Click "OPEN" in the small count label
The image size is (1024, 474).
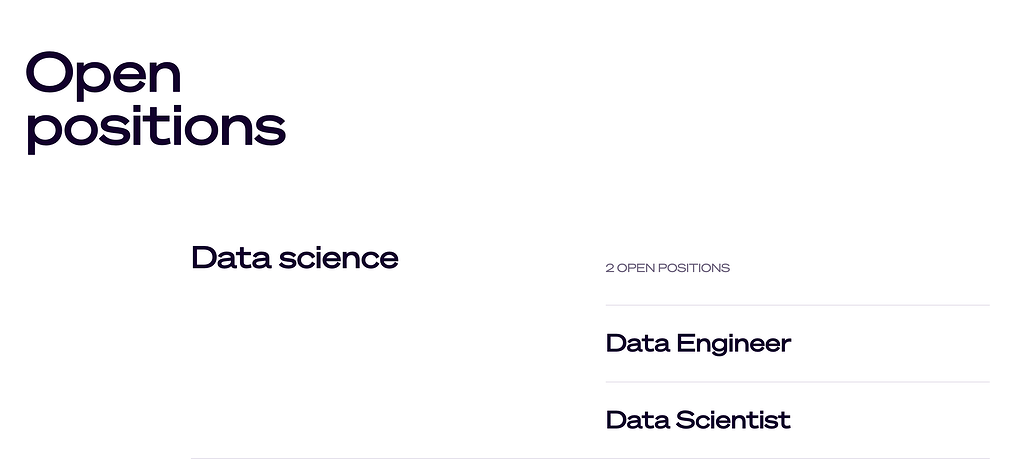pos(635,268)
